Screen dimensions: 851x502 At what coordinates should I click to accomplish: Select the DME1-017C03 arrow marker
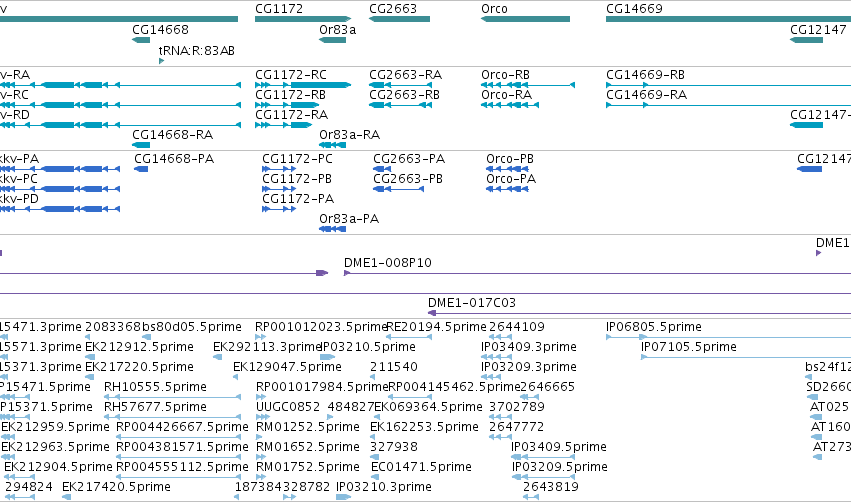(432, 313)
